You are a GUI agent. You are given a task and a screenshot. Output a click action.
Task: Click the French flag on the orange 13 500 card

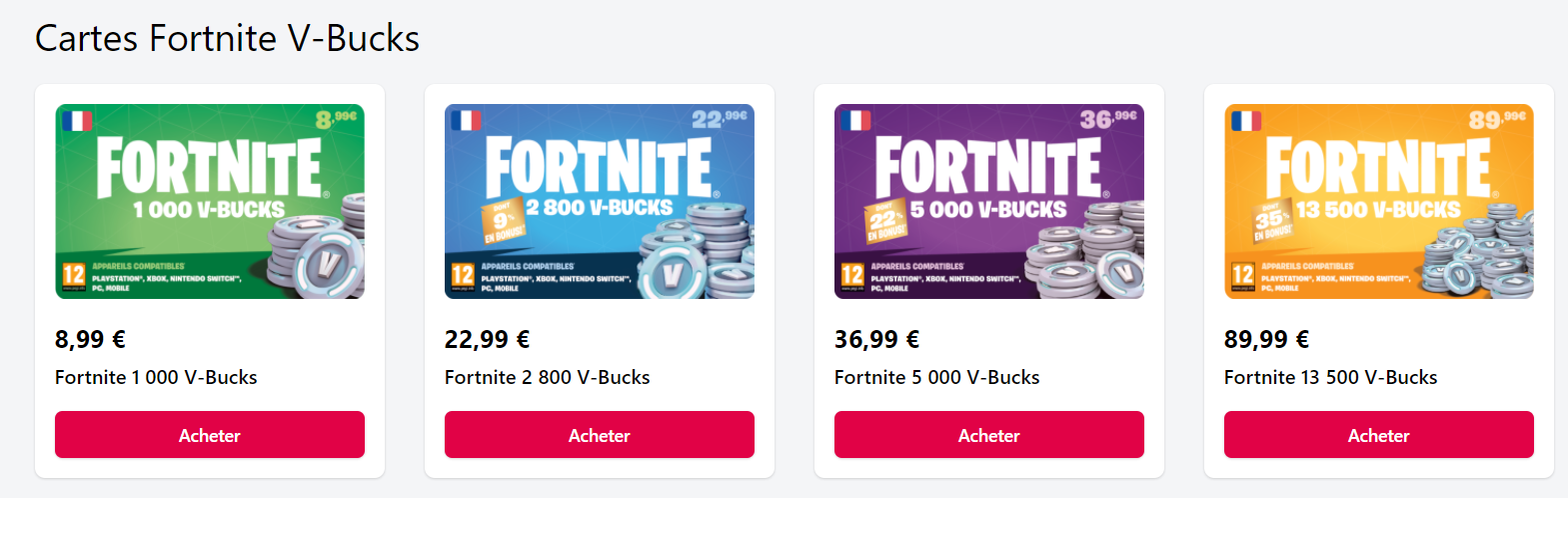1245,121
